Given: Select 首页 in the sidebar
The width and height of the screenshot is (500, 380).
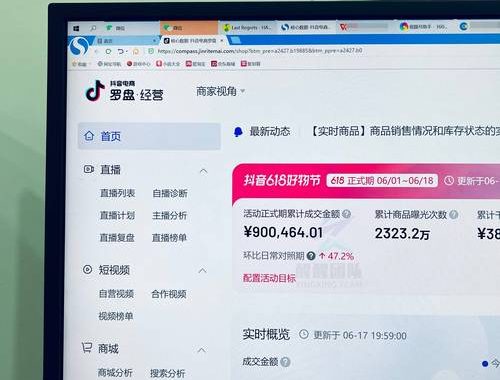Looking at the screenshot, I should click(149, 136).
